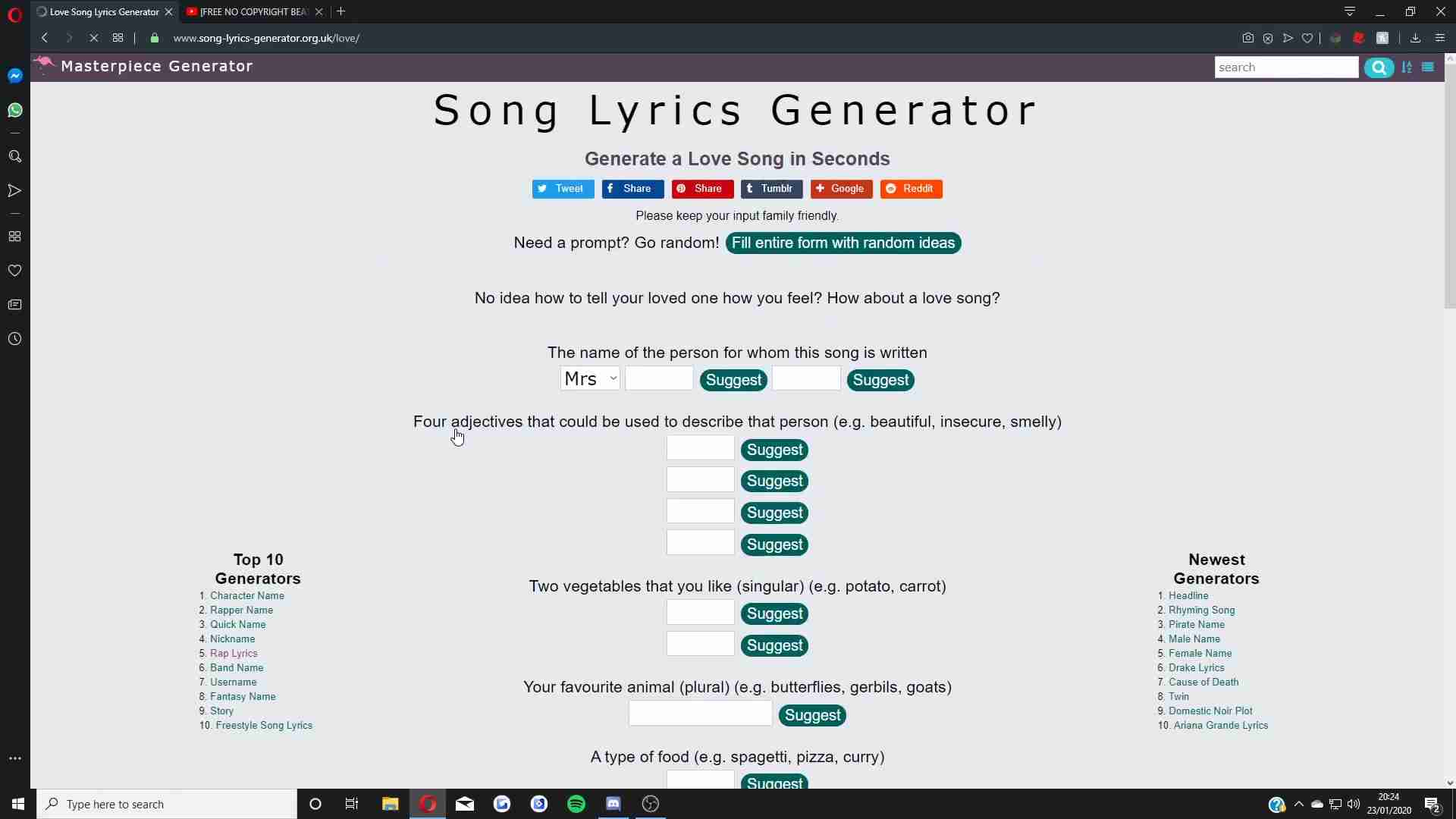1456x819 pixels.
Task: Open Spotify from the taskbar
Action: 576,804
